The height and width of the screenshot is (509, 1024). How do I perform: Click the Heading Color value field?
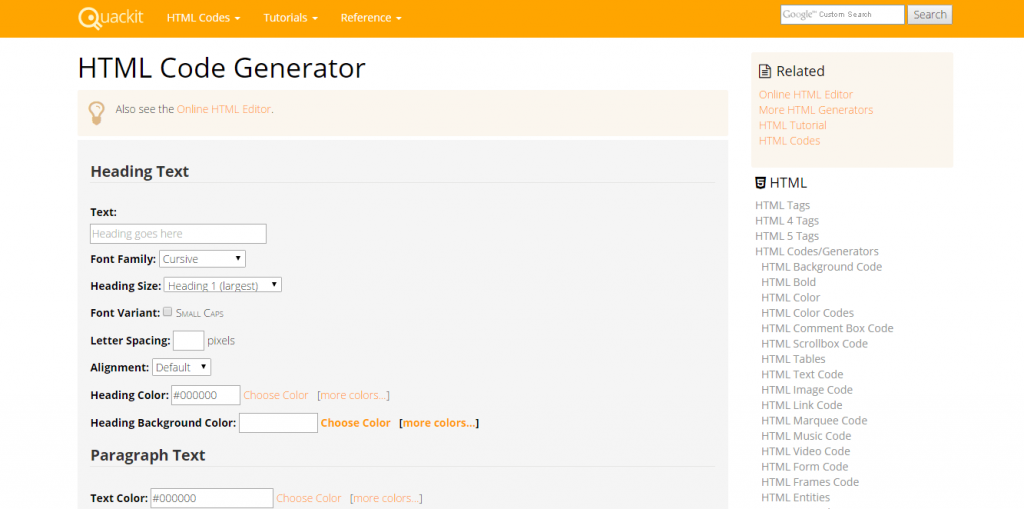pyautogui.click(x=206, y=395)
